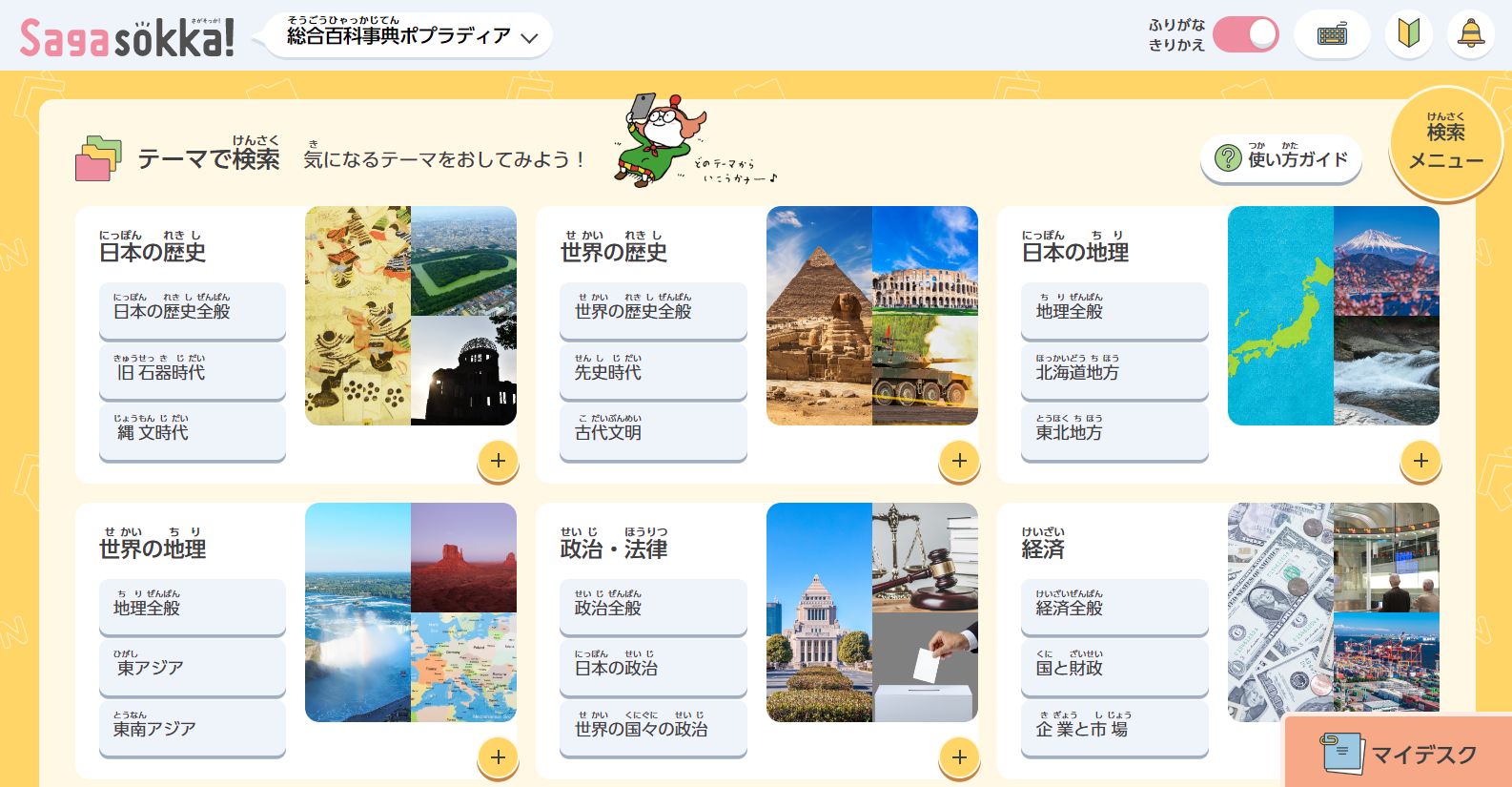Expand 世界の歴史 card with plus button

tap(959, 461)
